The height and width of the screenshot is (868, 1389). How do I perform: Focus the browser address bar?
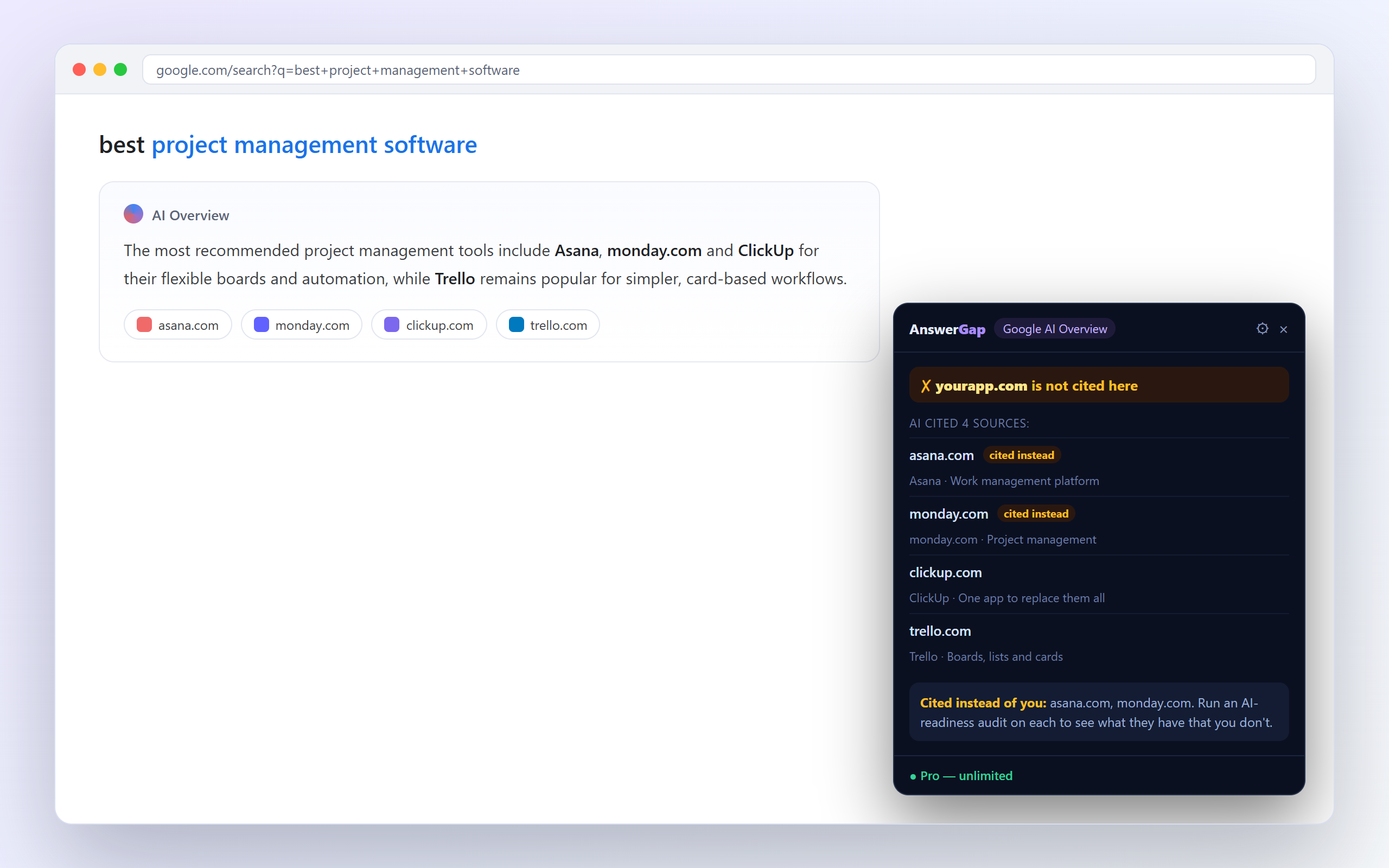tap(729, 70)
